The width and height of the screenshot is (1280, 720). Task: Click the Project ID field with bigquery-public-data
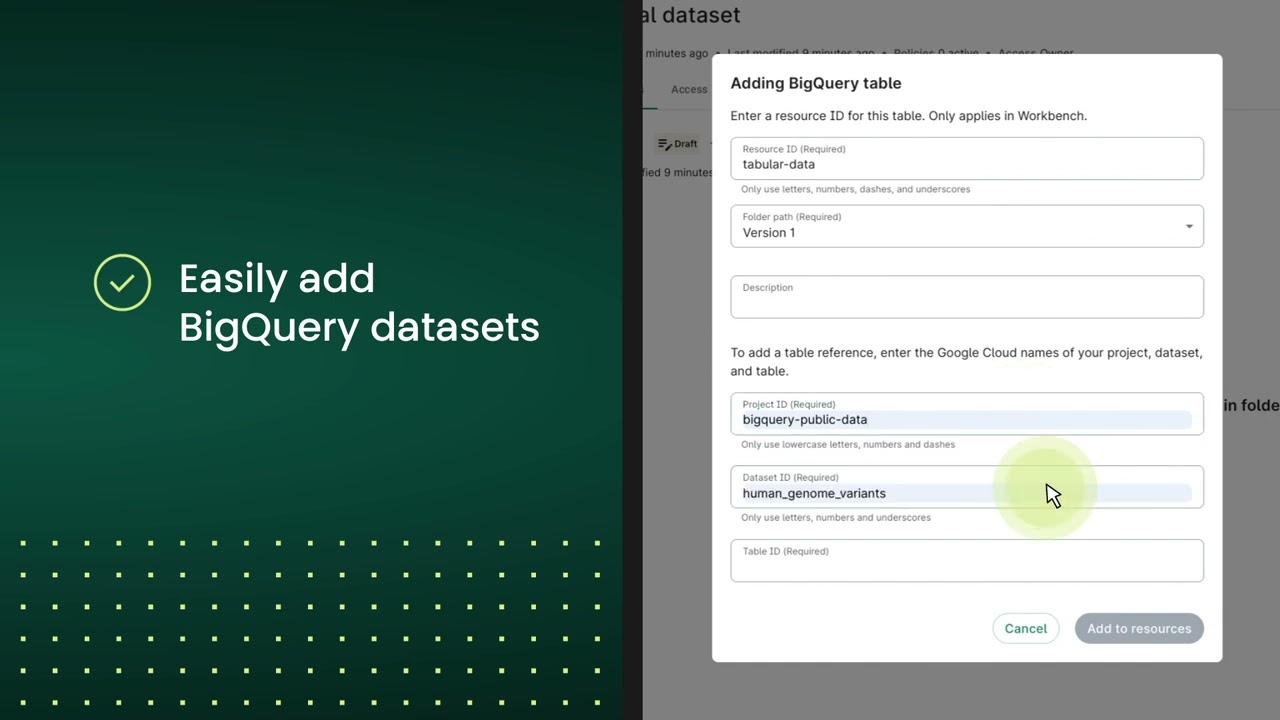click(967, 414)
